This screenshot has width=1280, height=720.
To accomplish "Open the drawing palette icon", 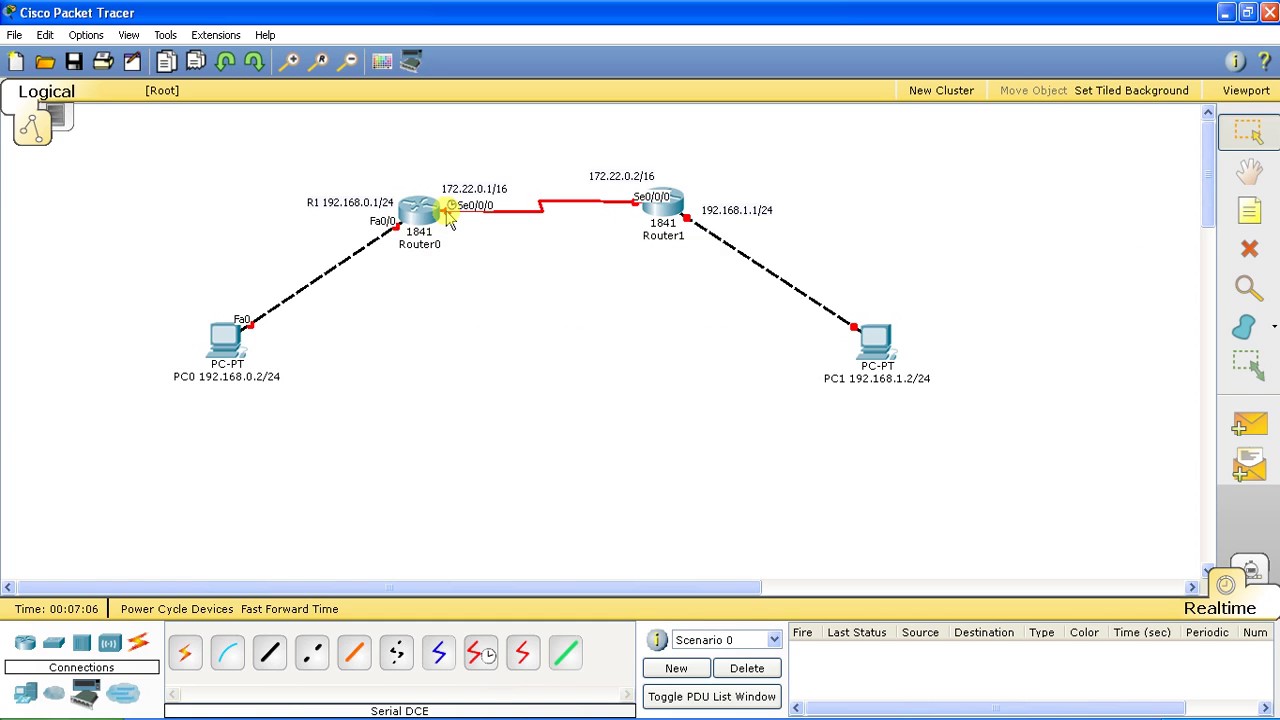I will pos(382,62).
